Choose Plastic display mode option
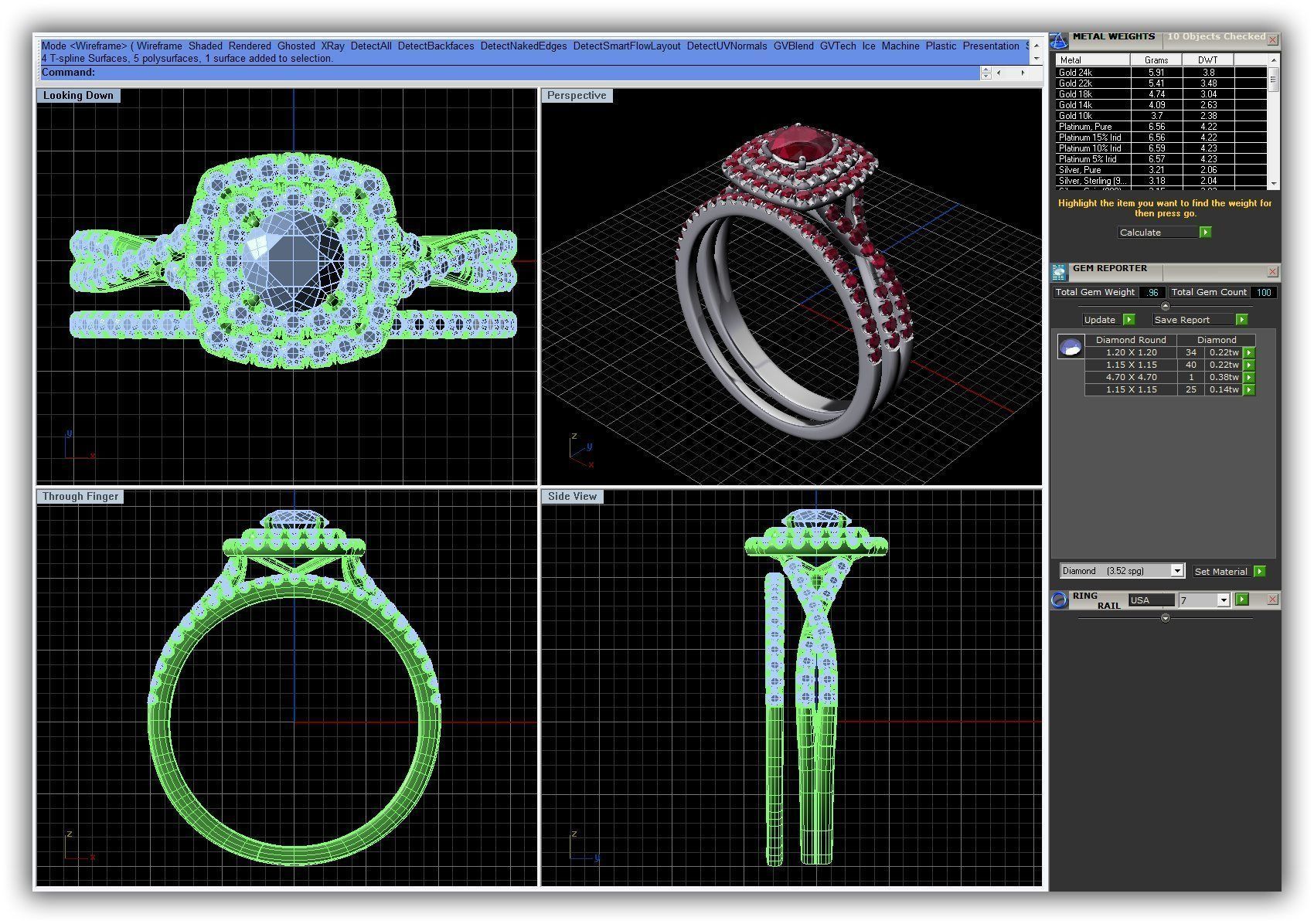Screen dimensions: 1314x924 coord(941,46)
